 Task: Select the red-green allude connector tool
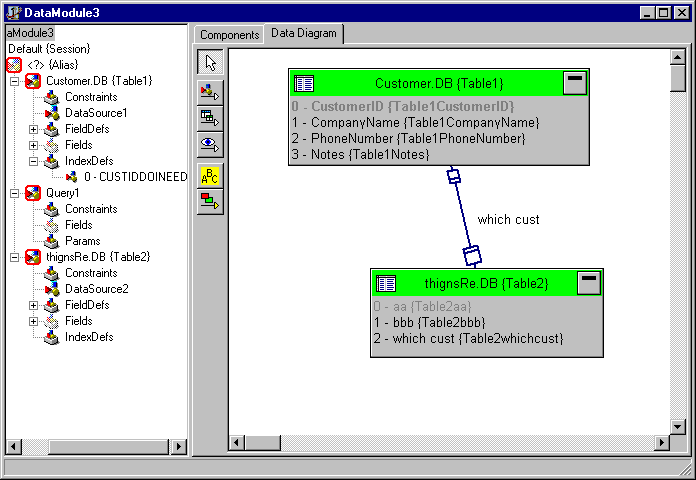[210, 202]
